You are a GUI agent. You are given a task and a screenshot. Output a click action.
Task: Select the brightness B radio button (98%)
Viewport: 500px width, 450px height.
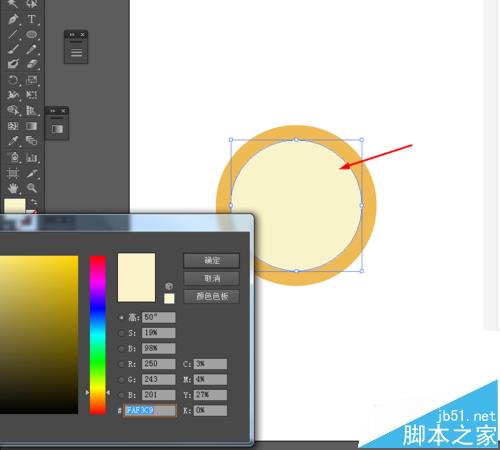(122, 349)
